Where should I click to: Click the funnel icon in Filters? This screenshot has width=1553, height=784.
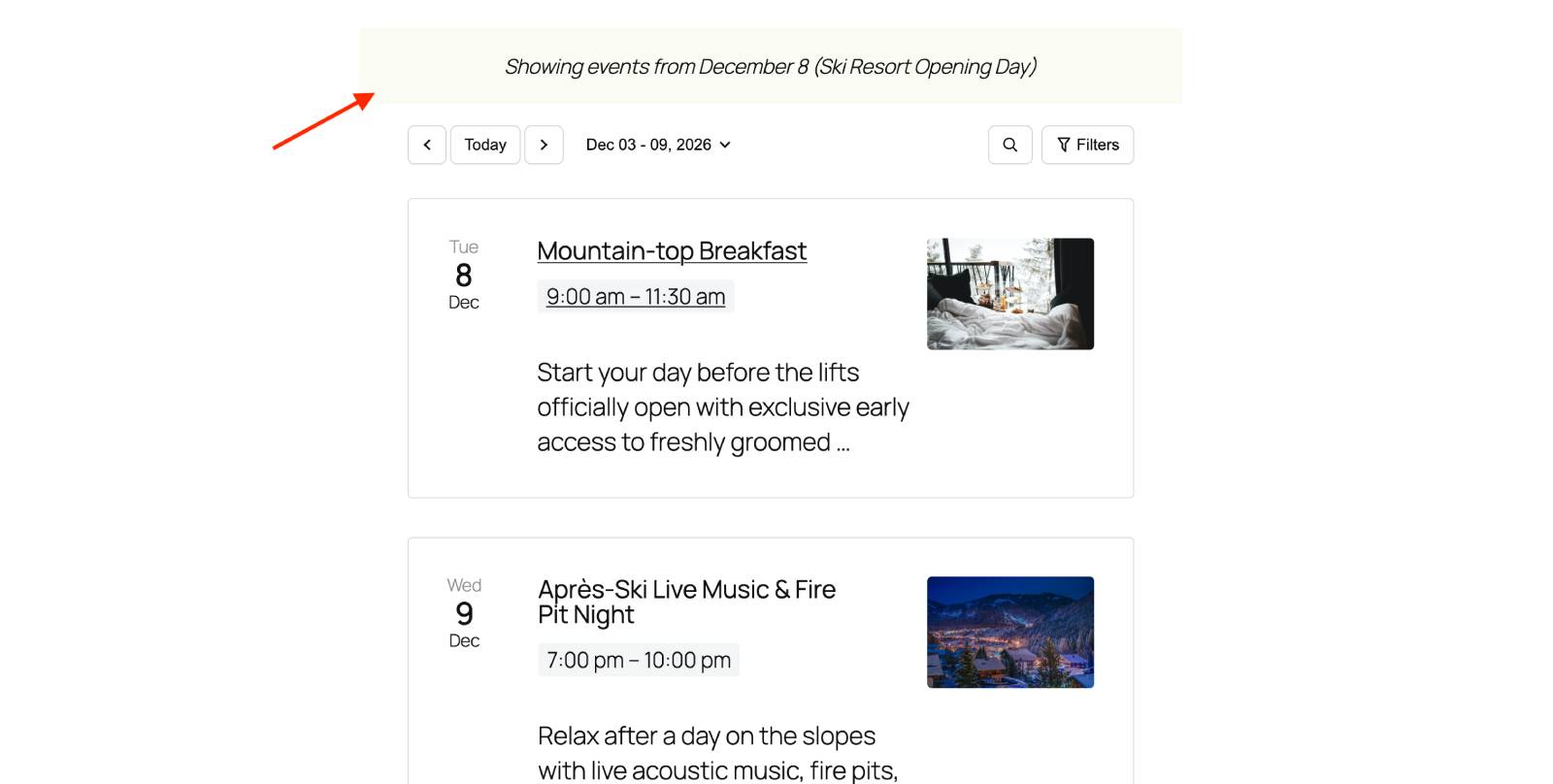1064,145
